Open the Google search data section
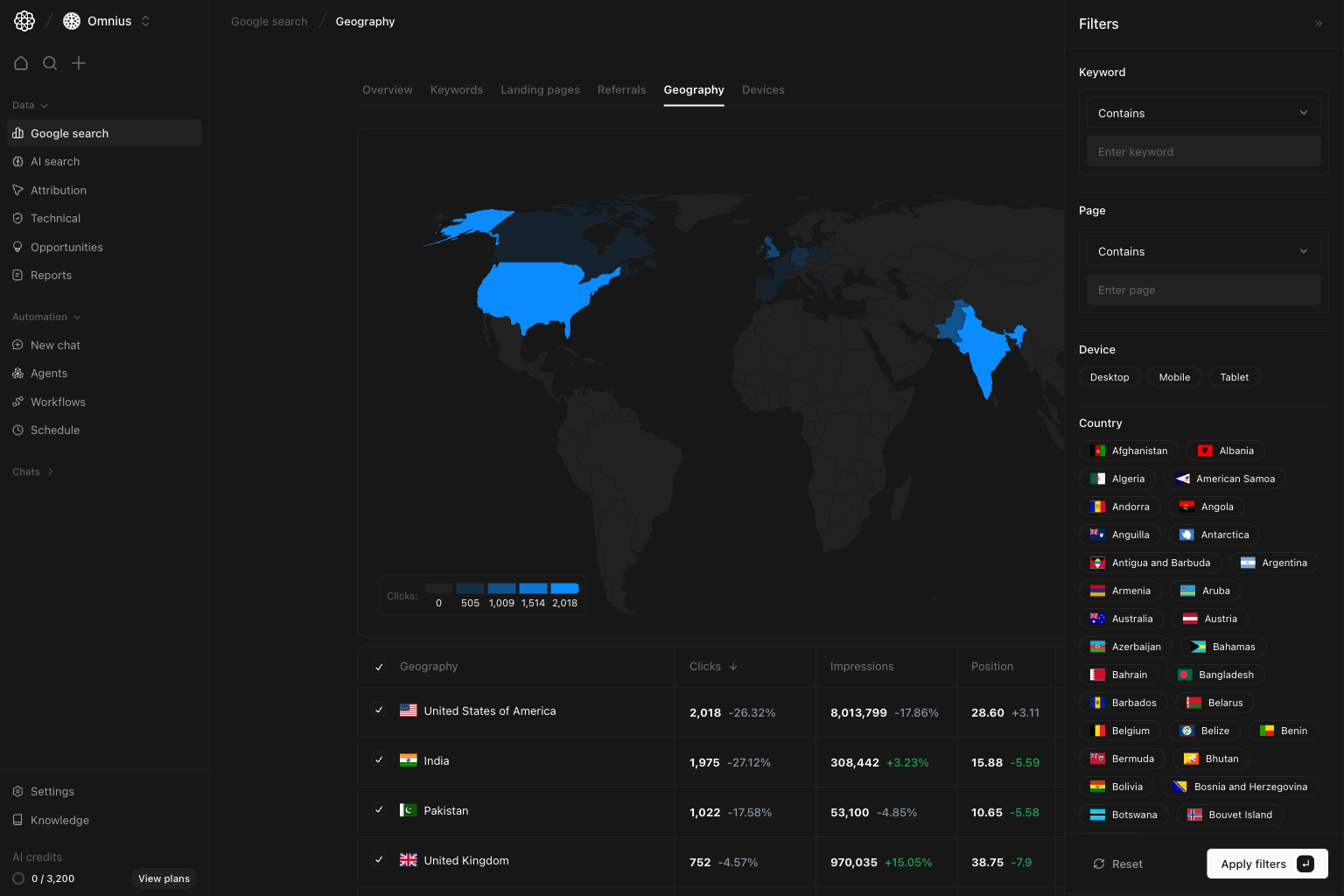Viewport: 1344px width, 896px height. [69, 133]
